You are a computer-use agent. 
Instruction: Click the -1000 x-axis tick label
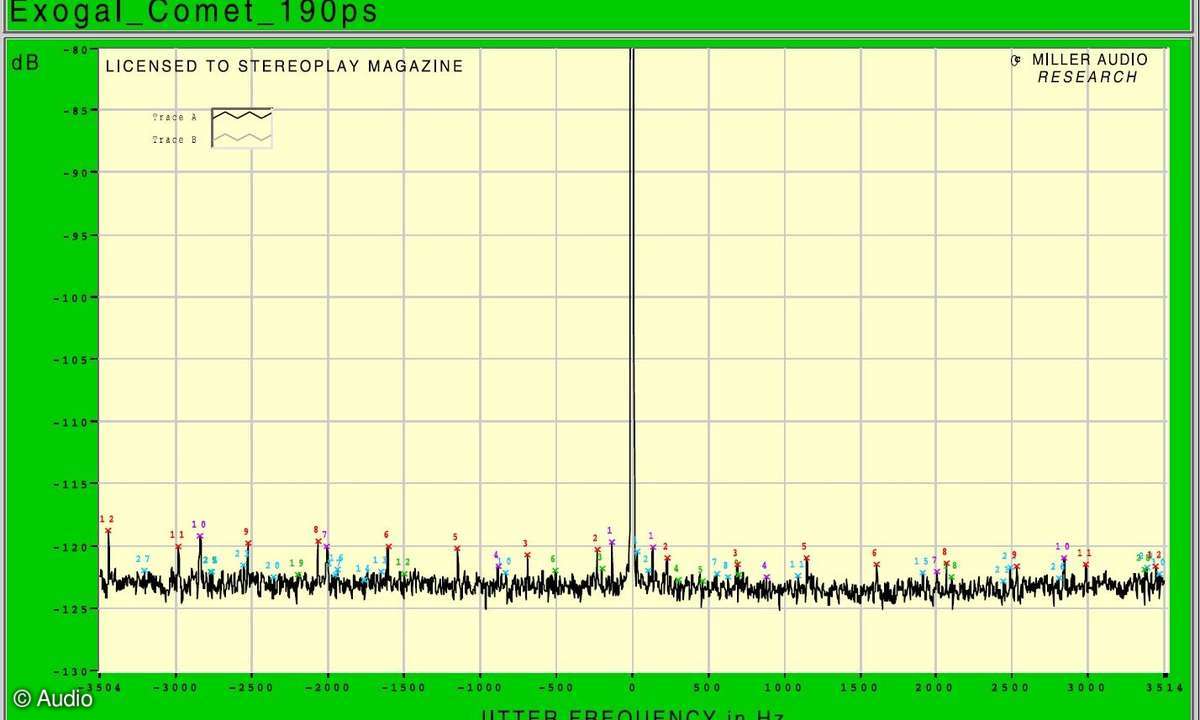[479, 688]
